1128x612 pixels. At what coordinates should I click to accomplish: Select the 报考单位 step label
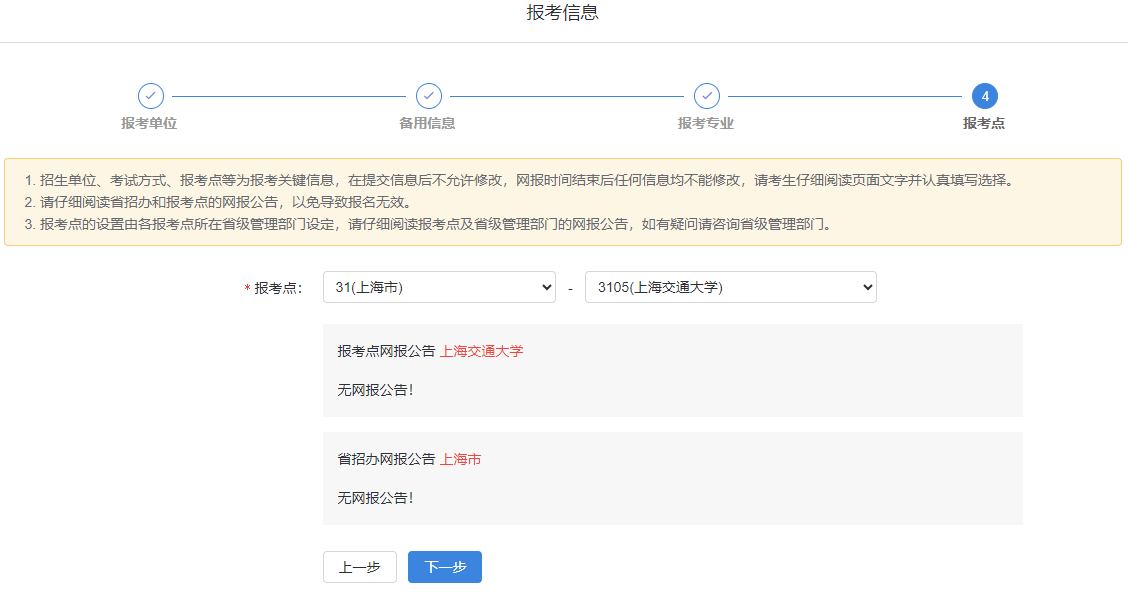coord(149,123)
